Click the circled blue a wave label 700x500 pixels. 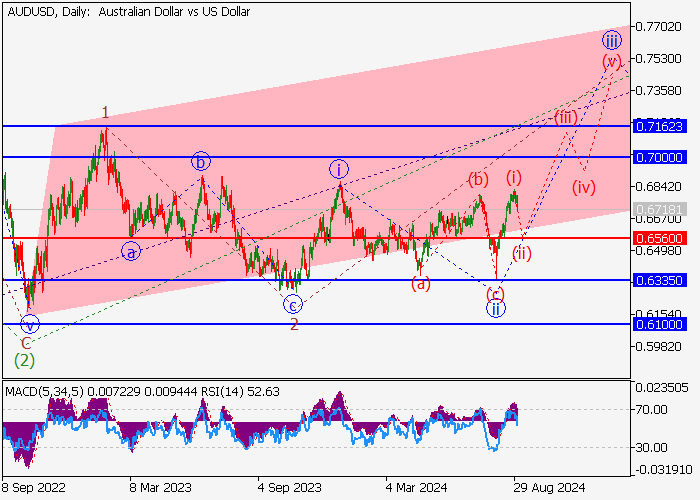(131, 252)
